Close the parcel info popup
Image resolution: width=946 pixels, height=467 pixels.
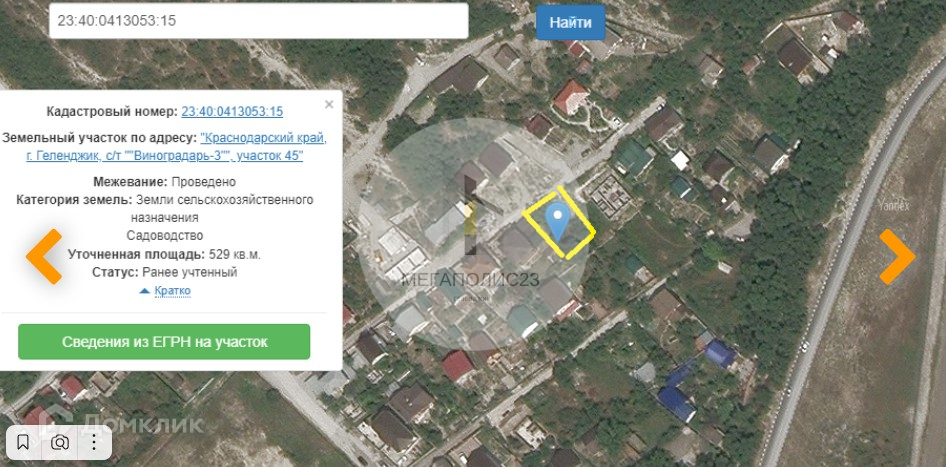(329, 104)
